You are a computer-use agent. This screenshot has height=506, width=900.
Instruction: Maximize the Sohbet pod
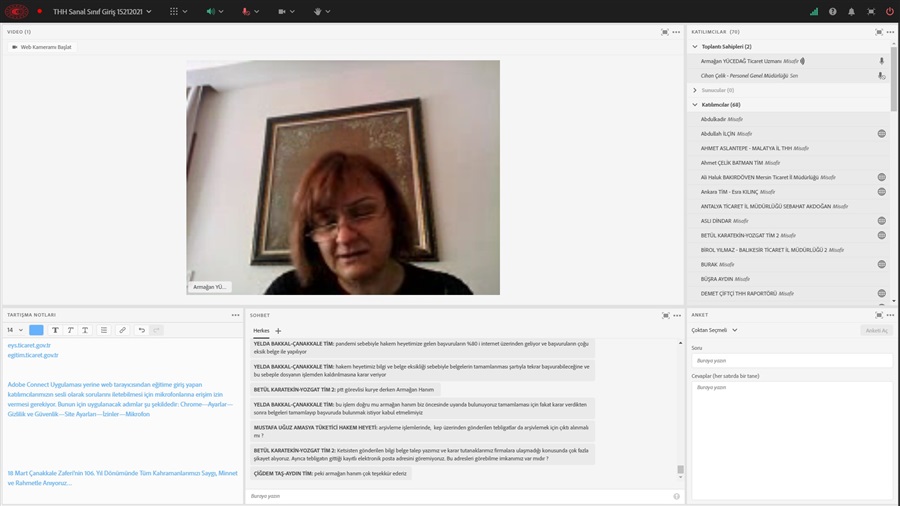pos(666,316)
